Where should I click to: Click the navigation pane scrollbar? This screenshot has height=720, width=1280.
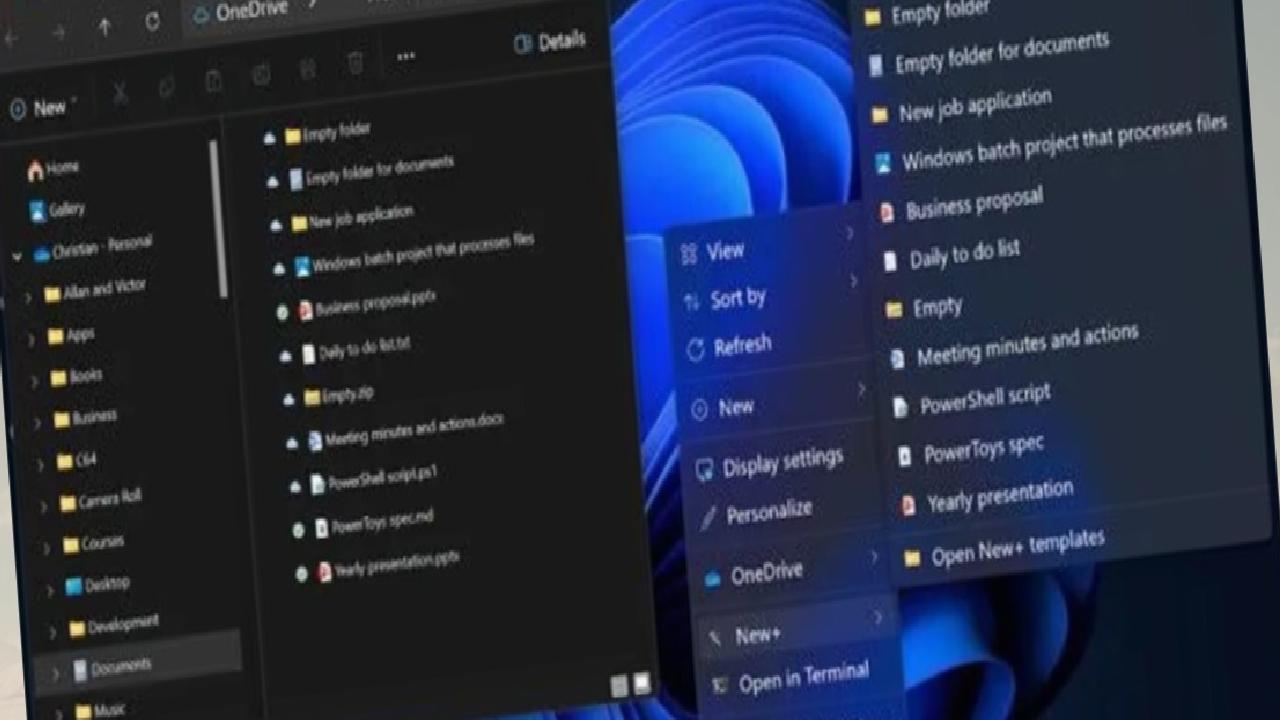(218, 218)
